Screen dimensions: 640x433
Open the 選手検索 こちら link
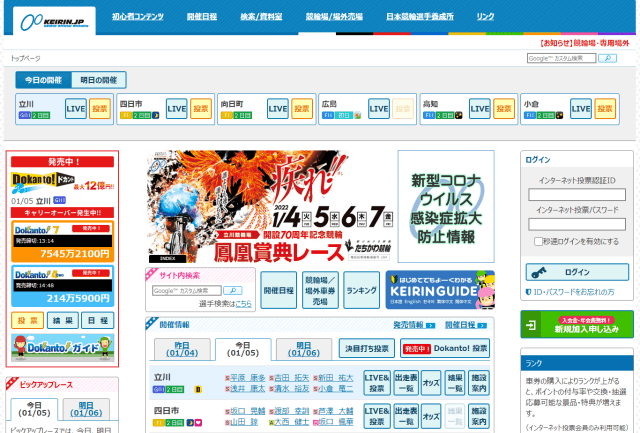click(x=244, y=304)
